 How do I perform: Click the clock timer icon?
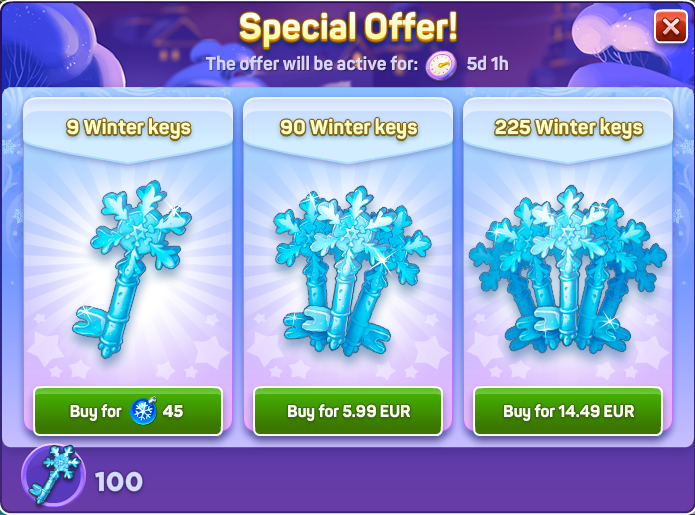[x=441, y=66]
